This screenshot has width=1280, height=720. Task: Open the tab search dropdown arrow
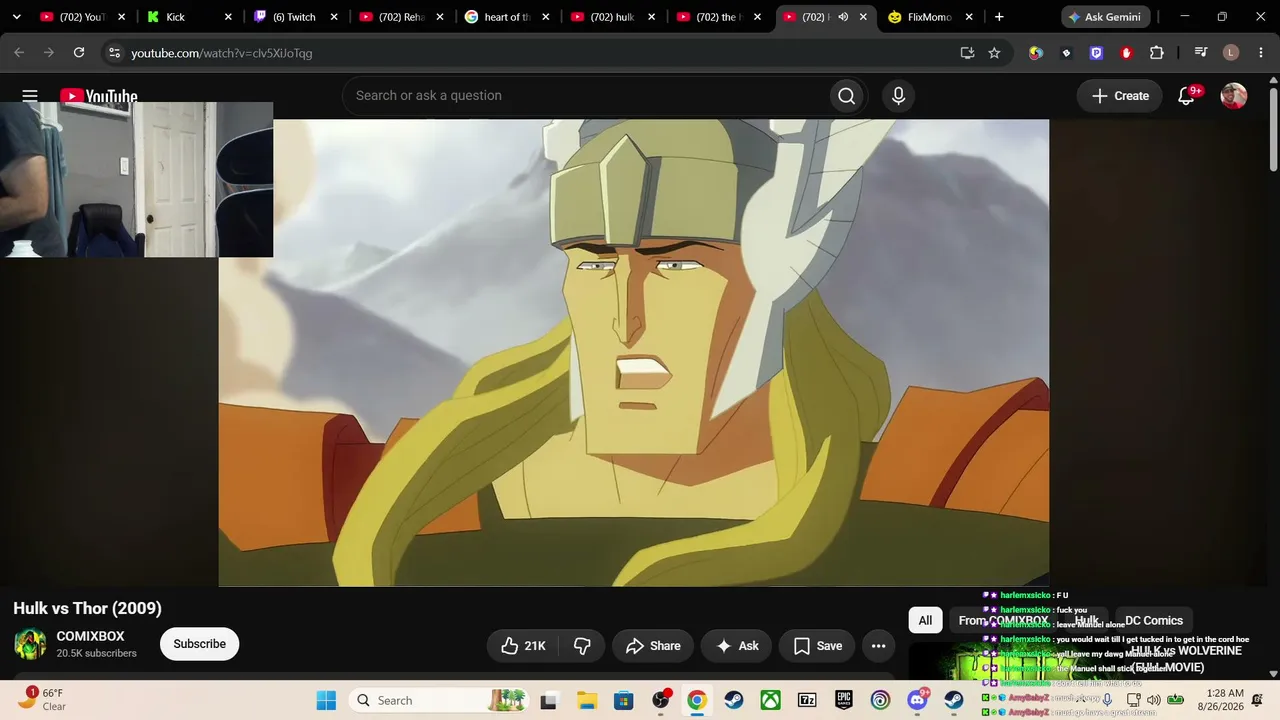[16, 17]
